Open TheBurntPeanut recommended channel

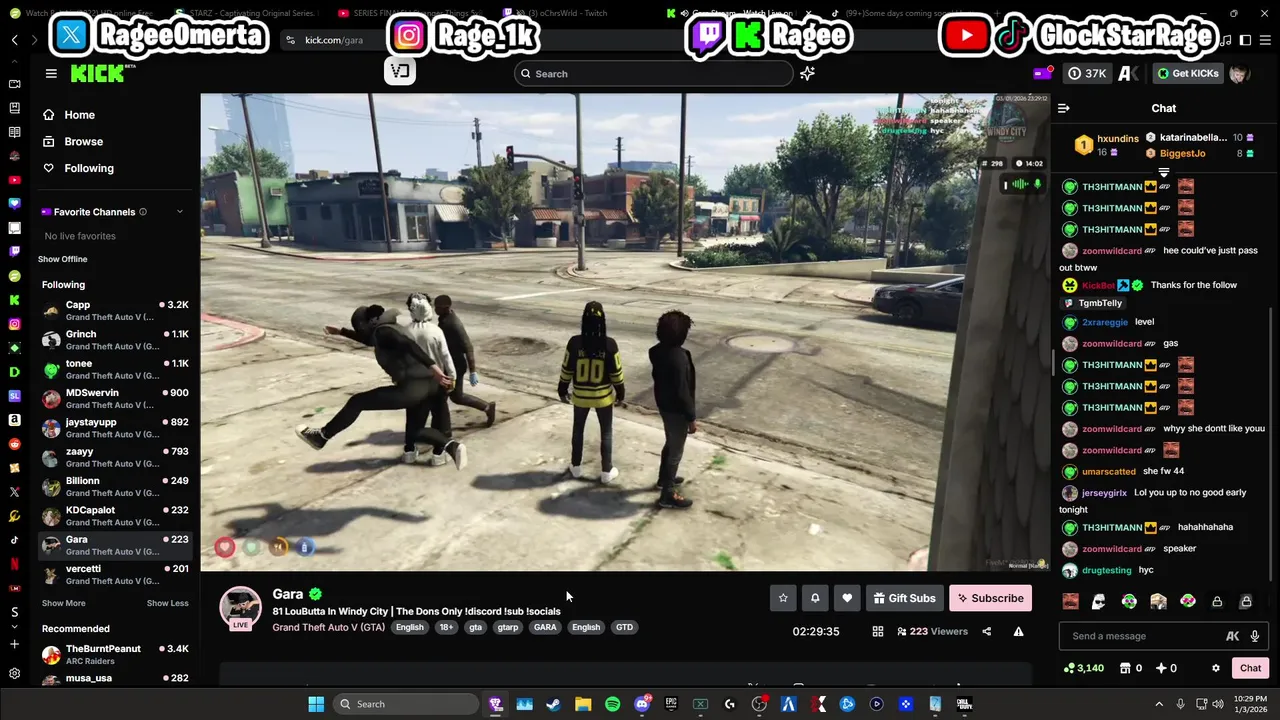115,655
